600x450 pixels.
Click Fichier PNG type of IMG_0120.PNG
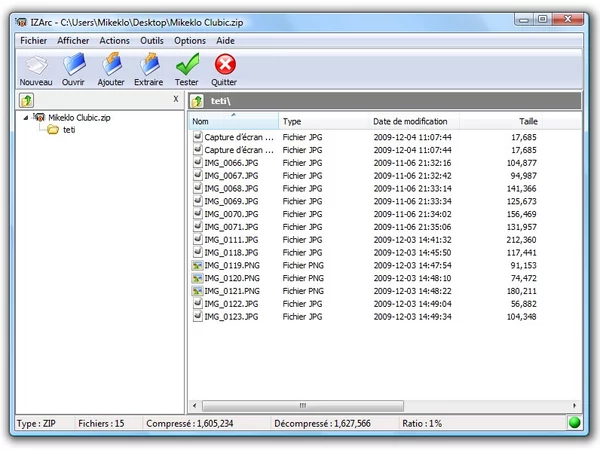pyautogui.click(x=303, y=278)
